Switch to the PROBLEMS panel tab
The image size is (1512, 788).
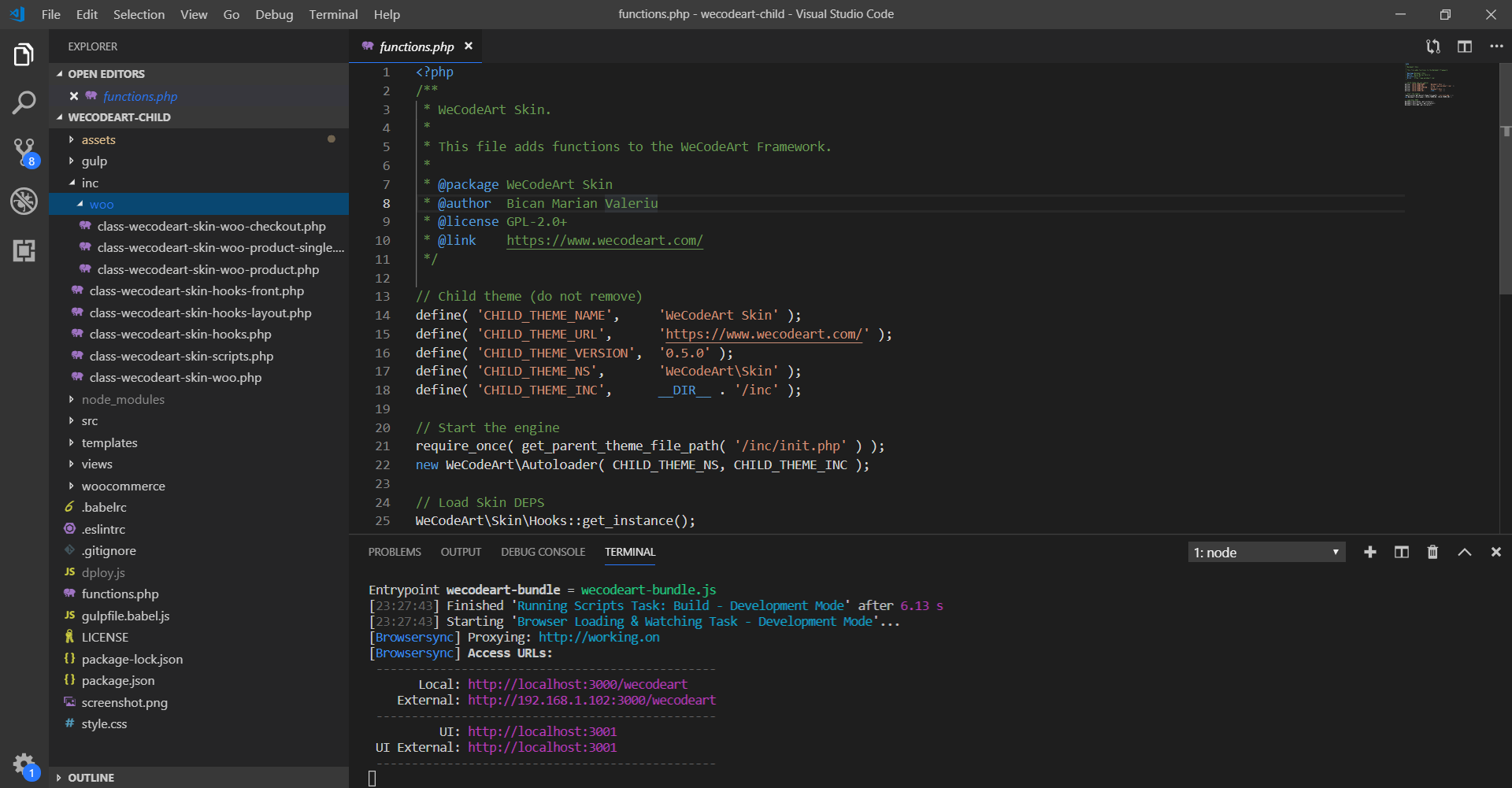395,552
